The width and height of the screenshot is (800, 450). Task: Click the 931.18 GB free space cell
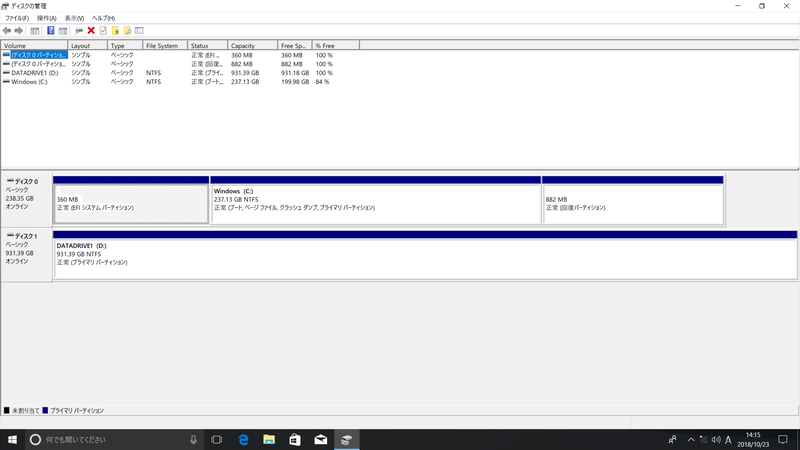(295, 73)
